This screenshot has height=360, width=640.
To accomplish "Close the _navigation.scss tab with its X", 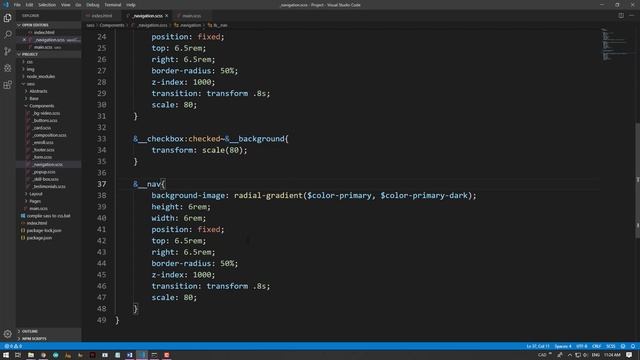I will [167, 16].
